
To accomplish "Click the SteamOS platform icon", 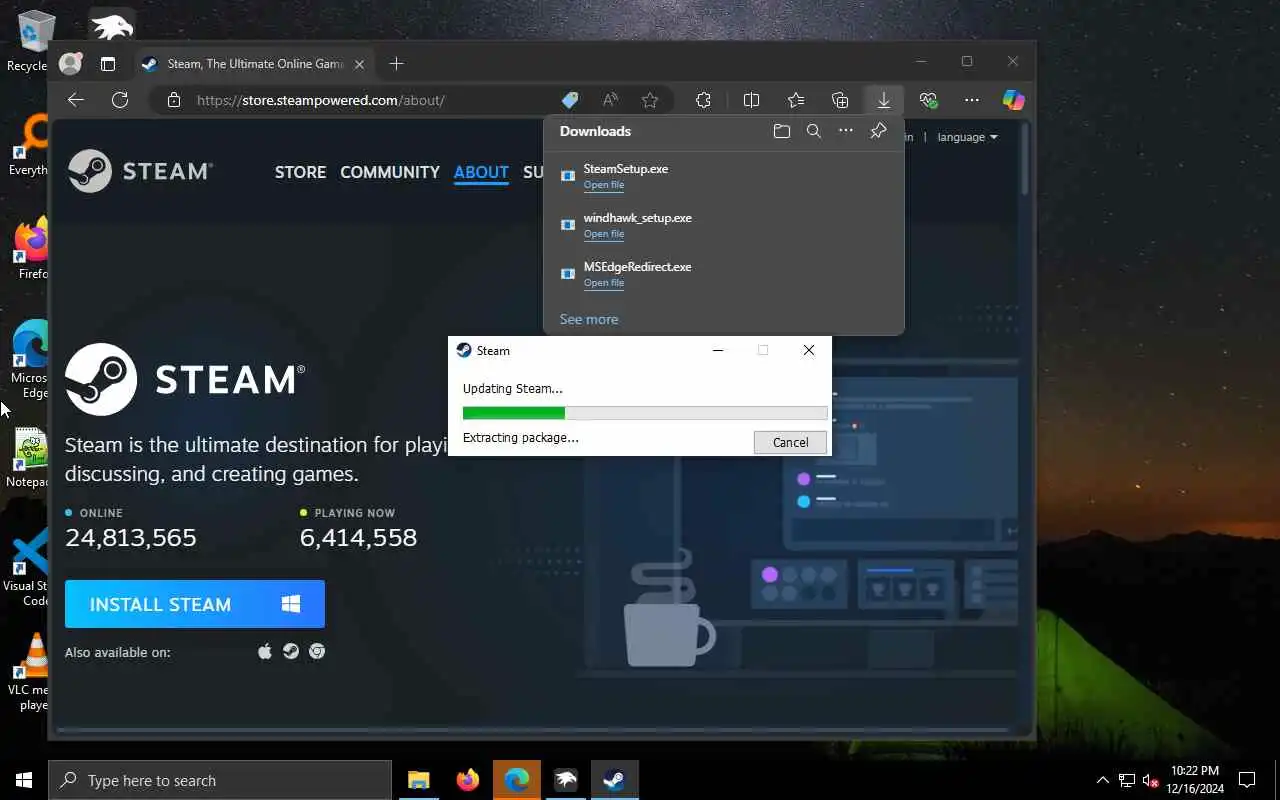I will click(291, 652).
